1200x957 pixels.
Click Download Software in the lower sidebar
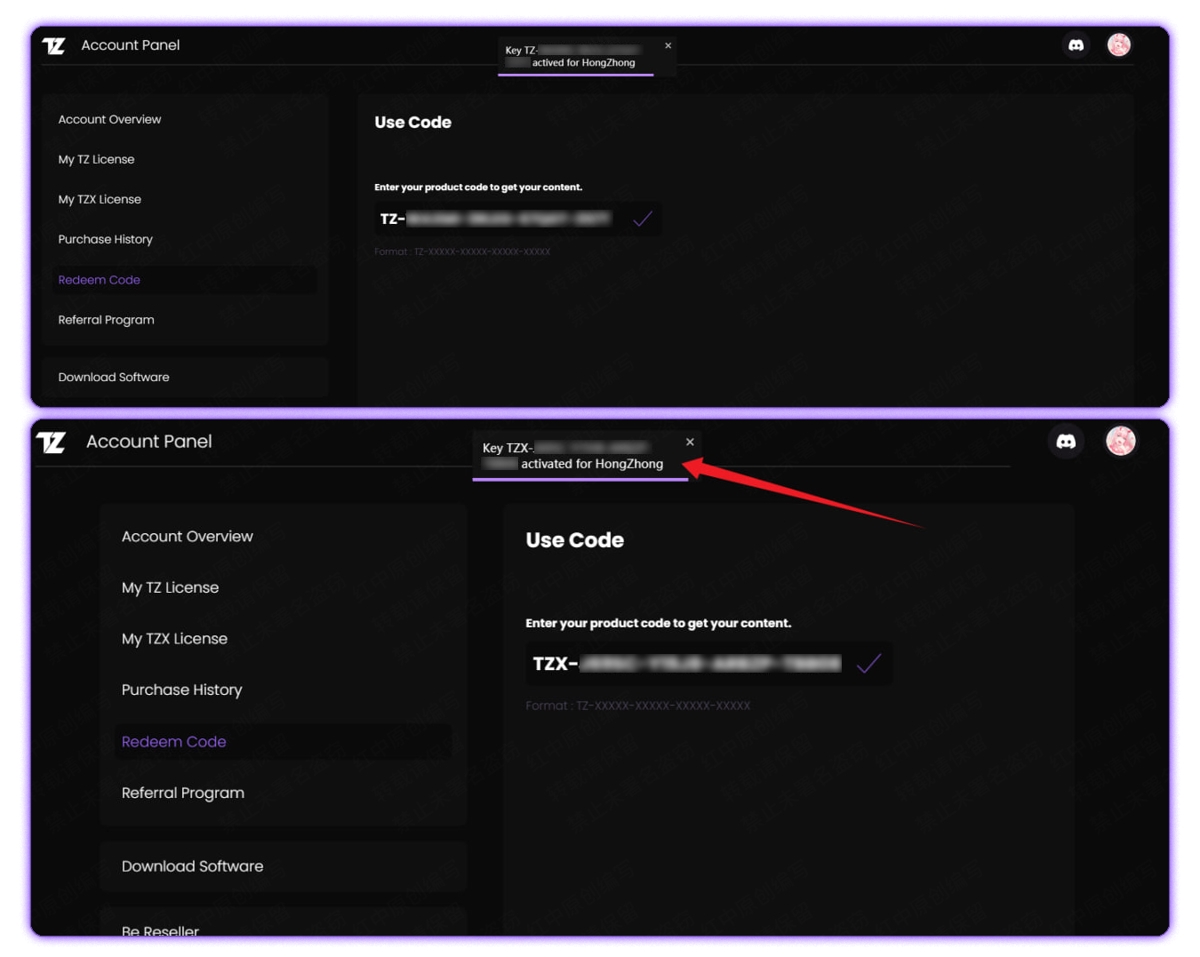click(192, 867)
